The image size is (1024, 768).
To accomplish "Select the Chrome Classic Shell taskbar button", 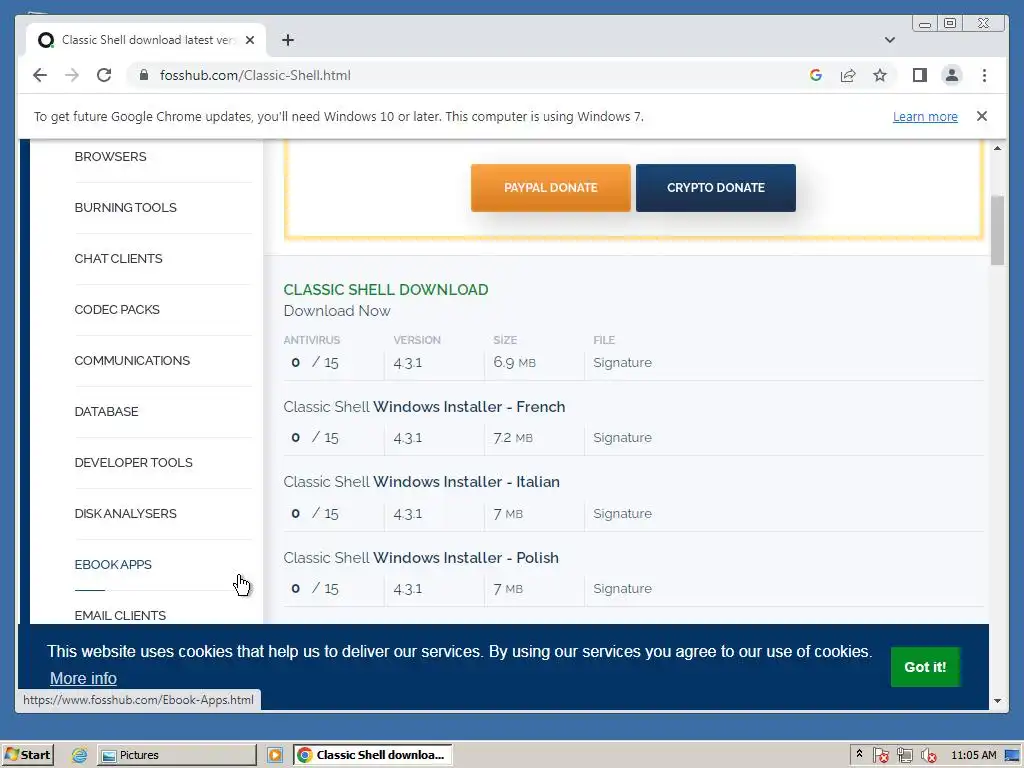I will [372, 755].
